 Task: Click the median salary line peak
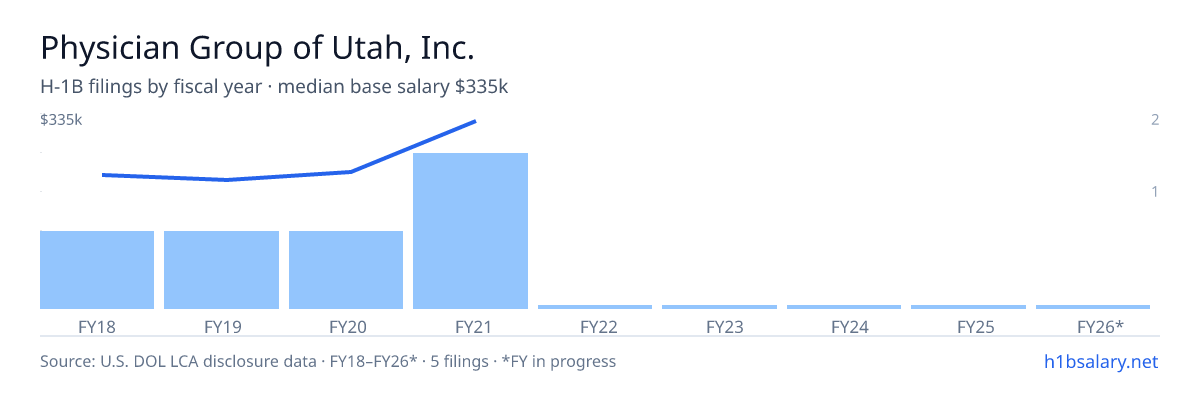475,121
